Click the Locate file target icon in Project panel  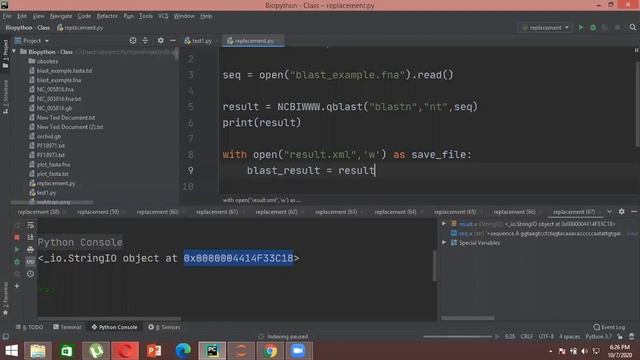[x=133, y=40]
